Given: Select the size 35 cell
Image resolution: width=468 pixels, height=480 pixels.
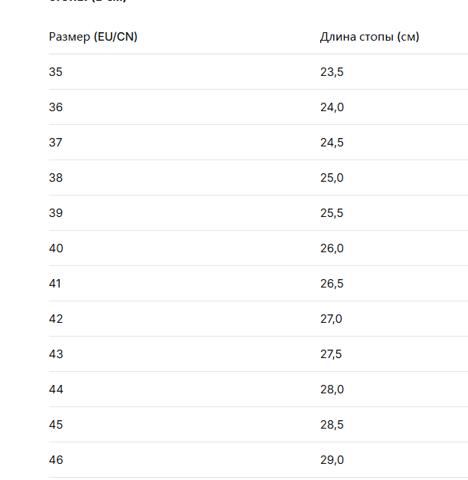Looking at the screenshot, I should pos(56,72).
